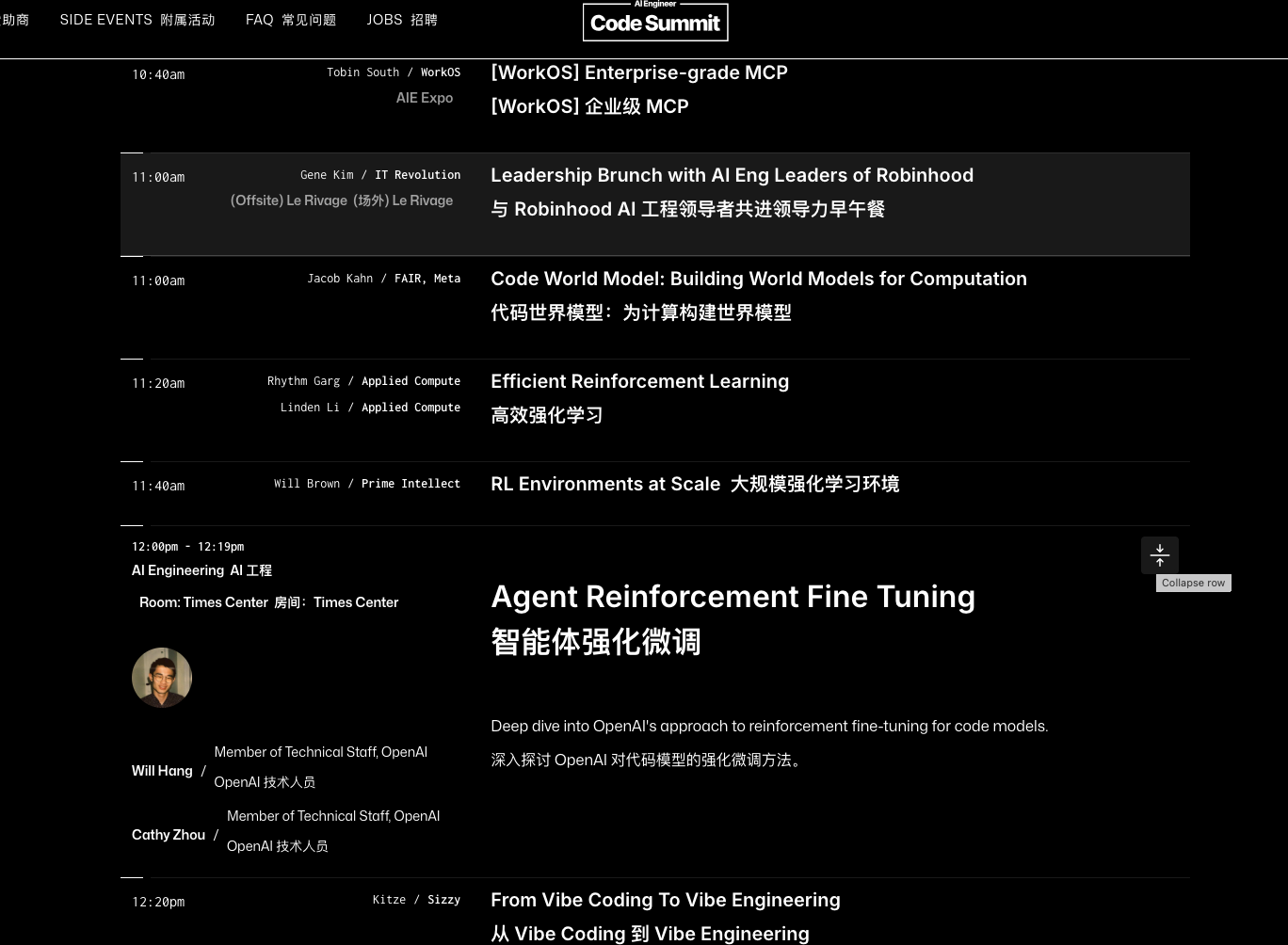
Task: Click the Room: Times Center label
Action: click(269, 602)
